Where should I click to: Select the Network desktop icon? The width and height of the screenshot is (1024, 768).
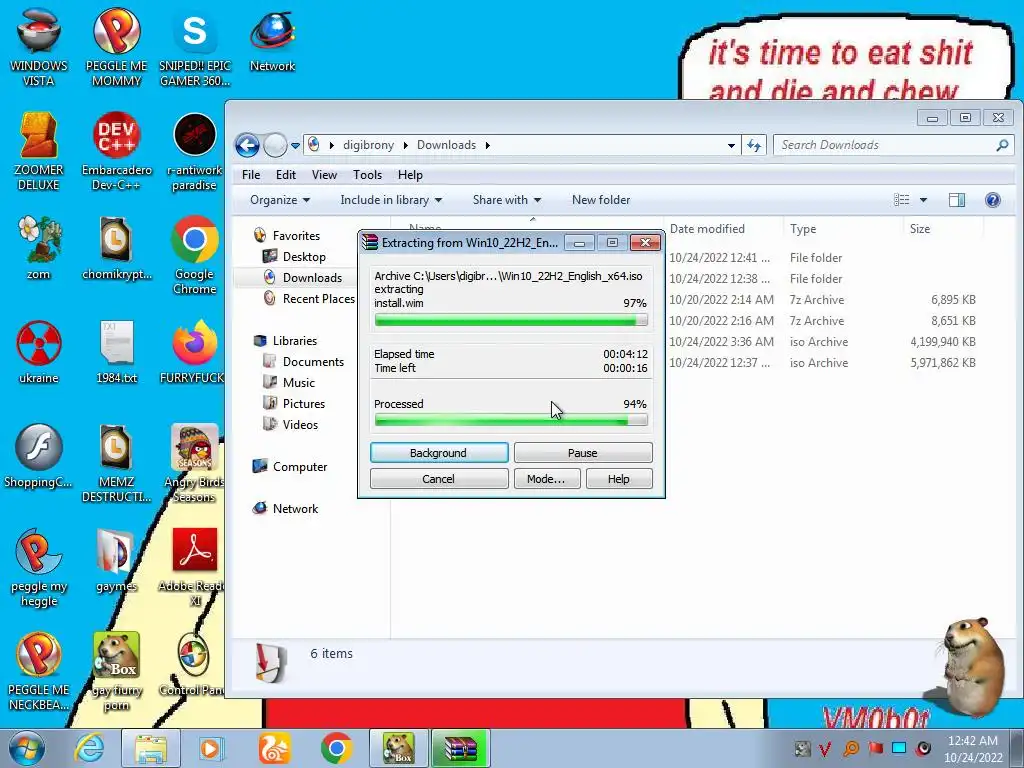[x=272, y=40]
